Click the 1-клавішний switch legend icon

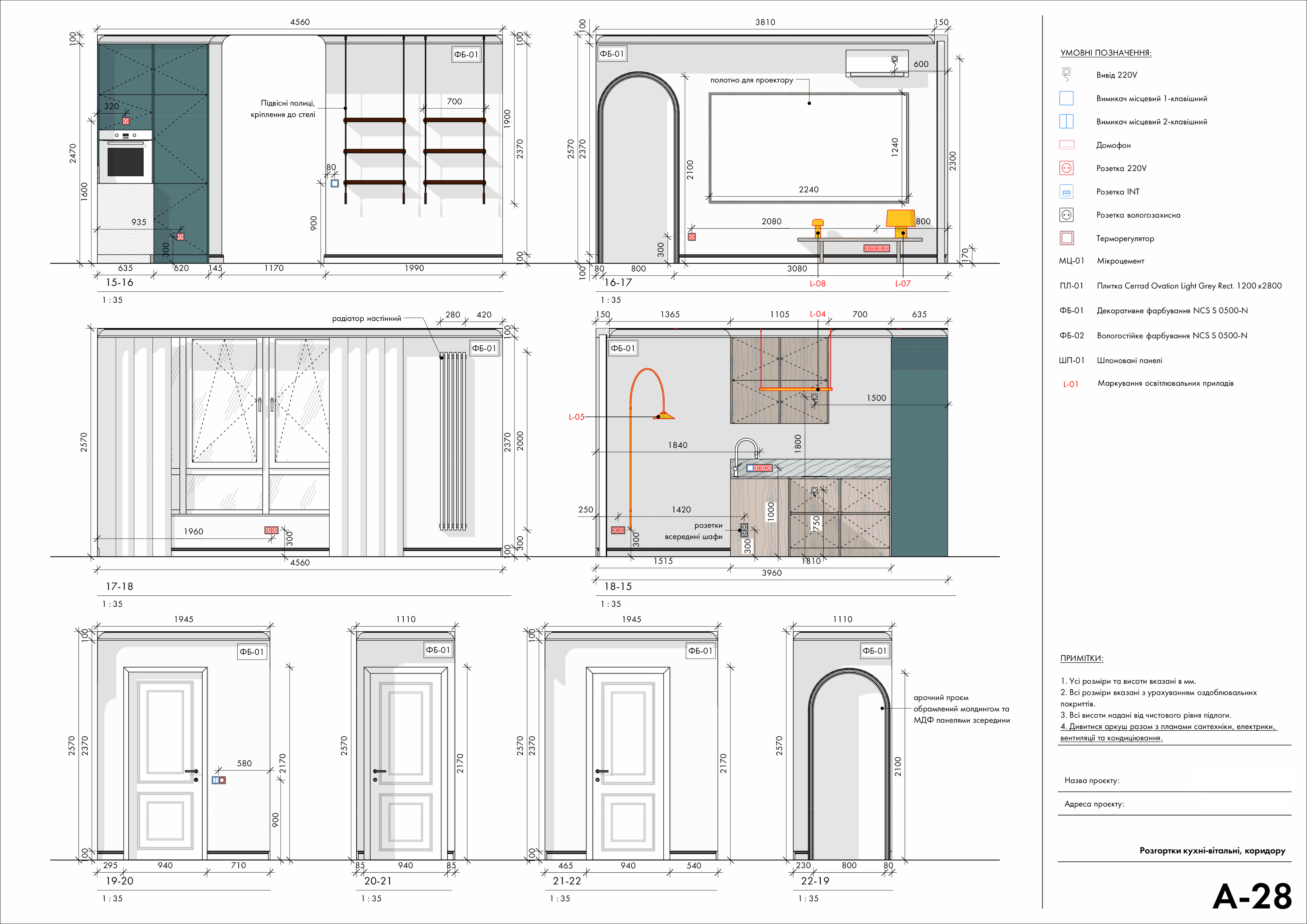[x=1066, y=98]
